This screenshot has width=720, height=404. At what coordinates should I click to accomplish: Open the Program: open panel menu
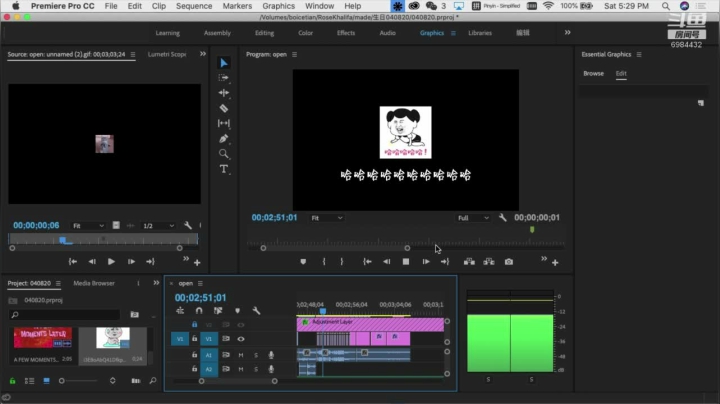click(x=294, y=55)
